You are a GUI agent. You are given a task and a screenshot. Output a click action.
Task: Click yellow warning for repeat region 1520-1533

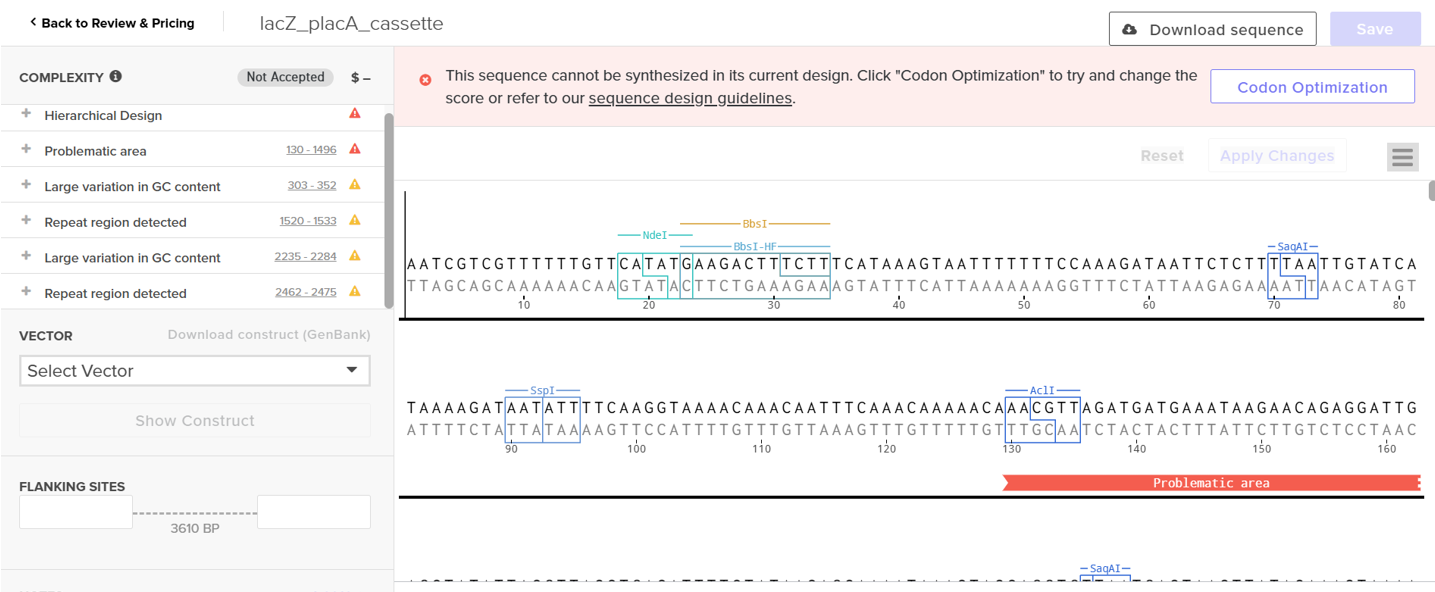click(355, 221)
